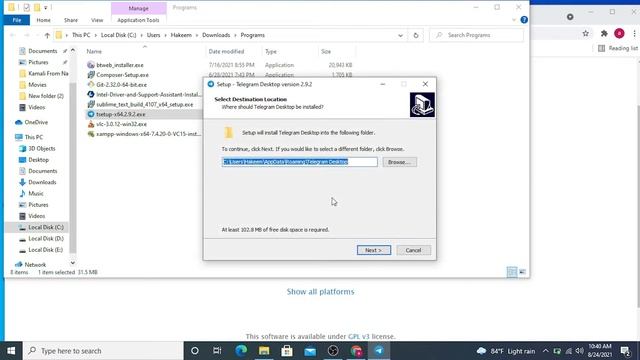Switch to large icons view in status bar

coord(522,272)
